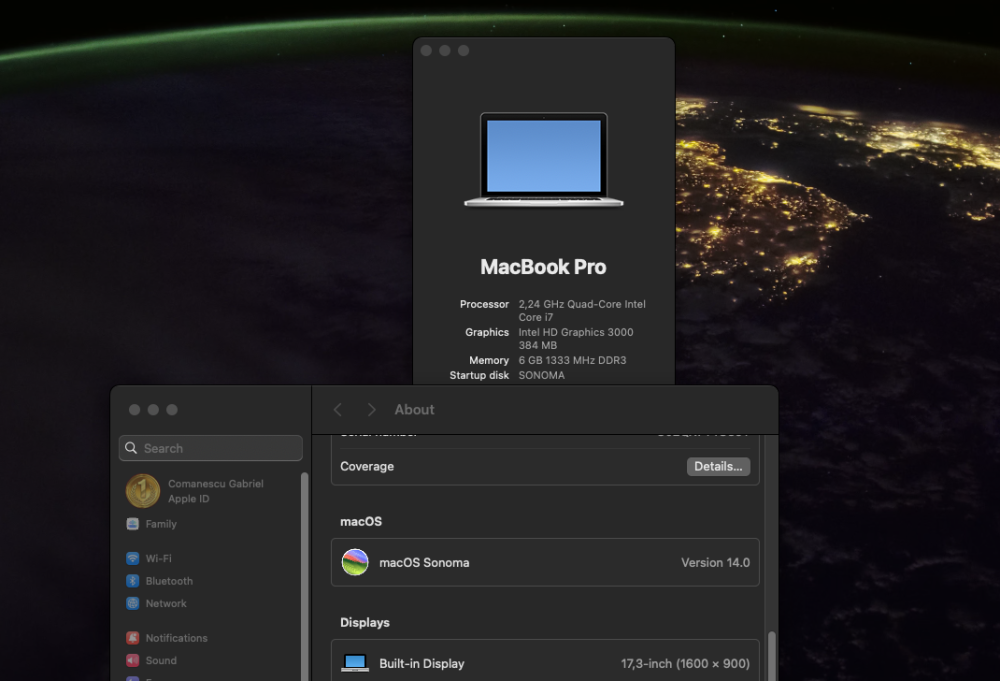Click the Built-in Display row
This screenshot has height=681, width=1000.
(545, 661)
